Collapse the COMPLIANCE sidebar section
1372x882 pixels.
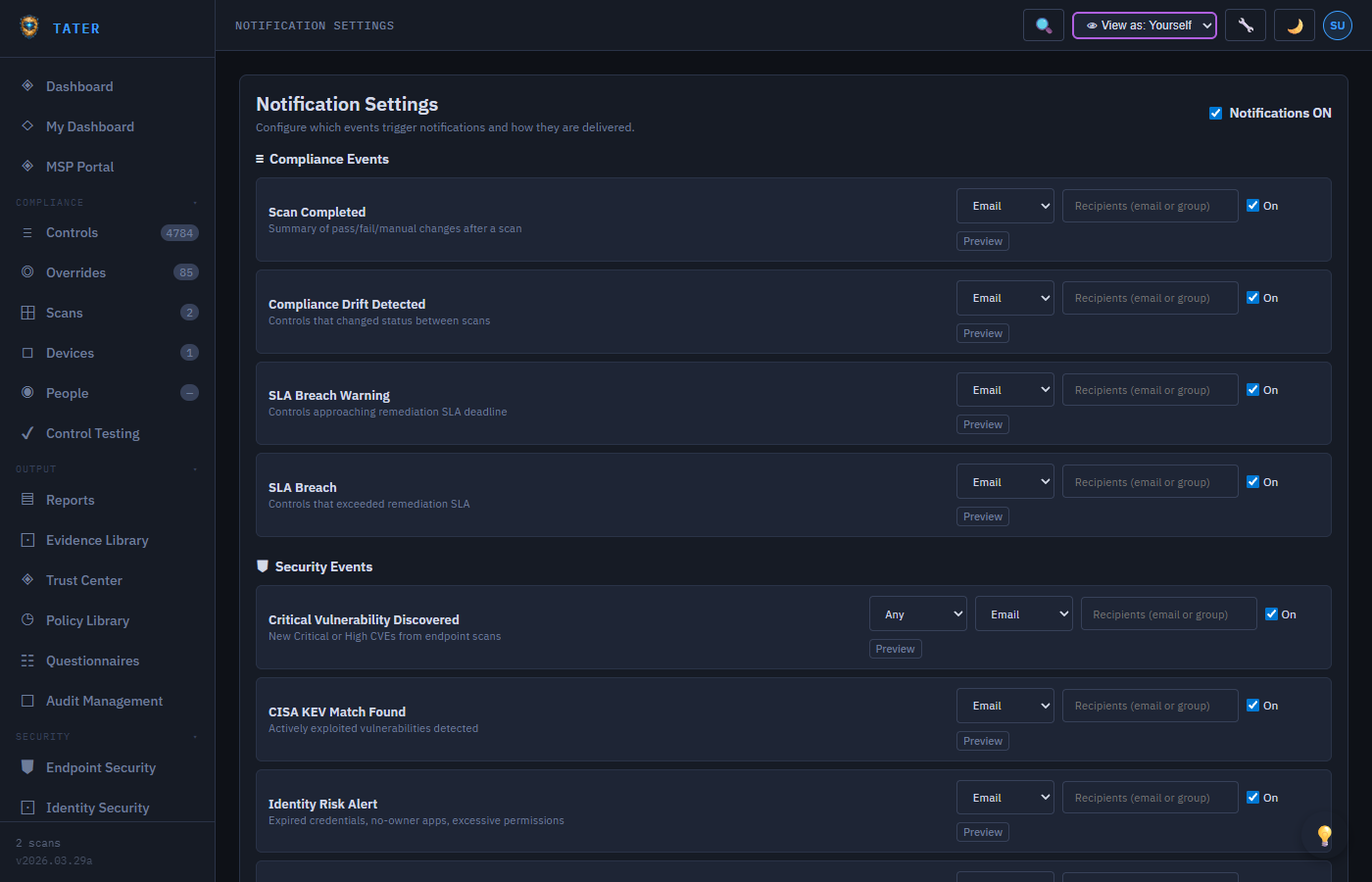point(108,203)
